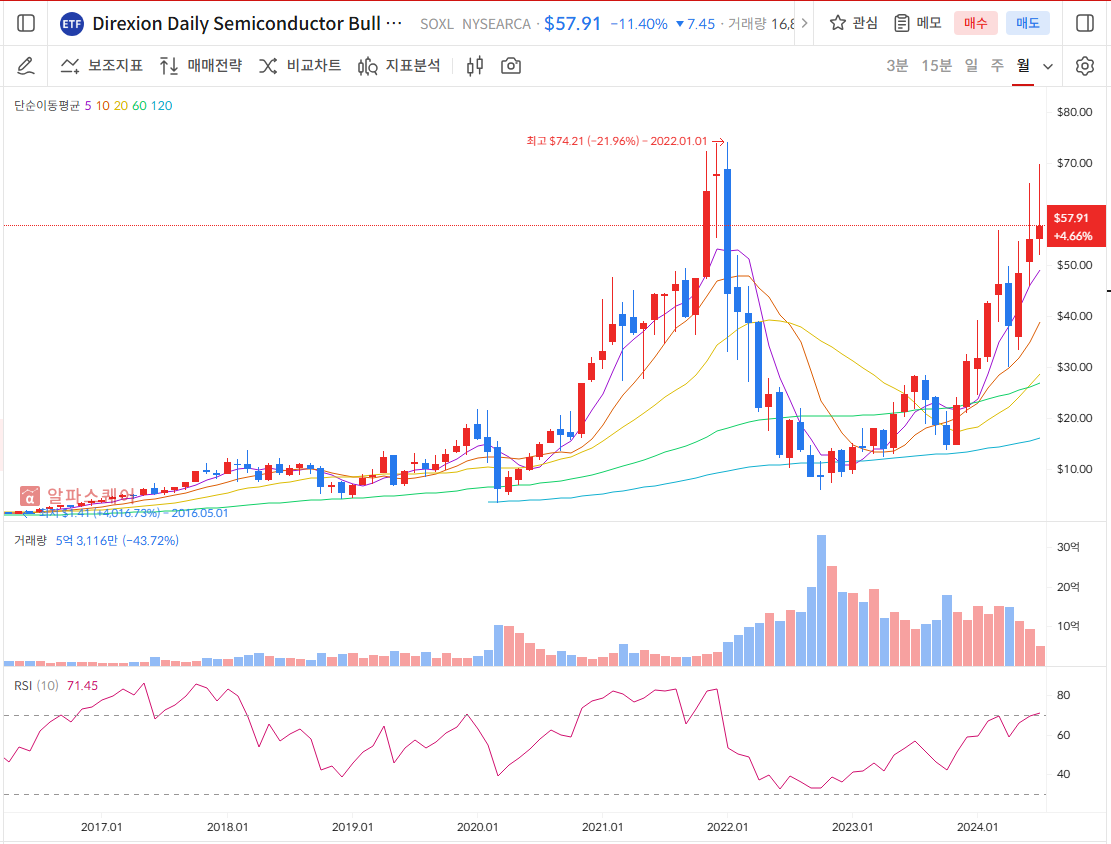This screenshot has width=1111, height=844.
Task: Switch to 일 daily timeframe
Action: [971, 66]
